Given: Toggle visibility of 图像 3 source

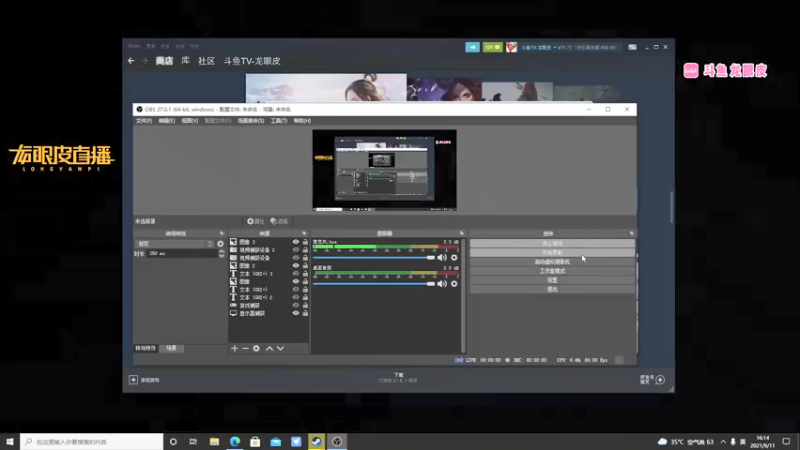Looking at the screenshot, I should pos(296,242).
